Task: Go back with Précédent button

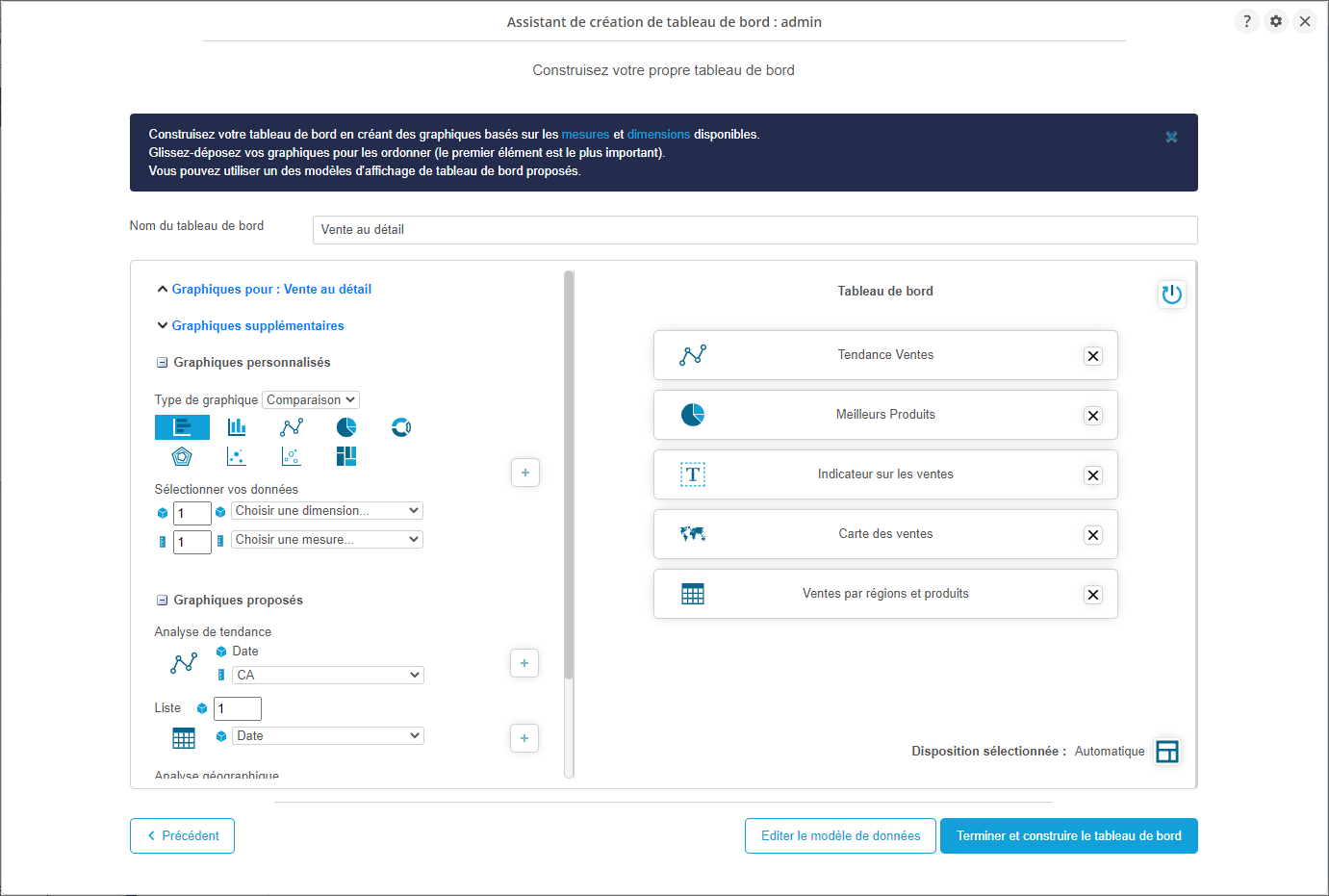Action: pyautogui.click(x=182, y=835)
